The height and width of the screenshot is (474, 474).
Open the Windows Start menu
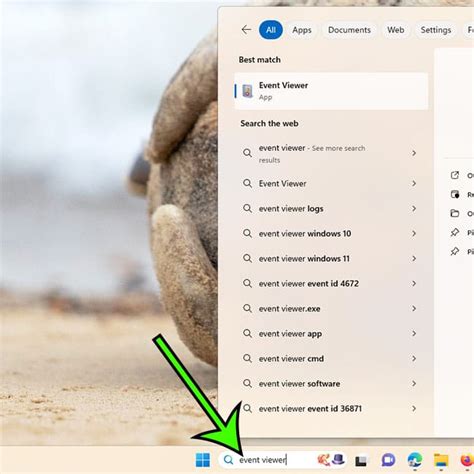pos(203,460)
